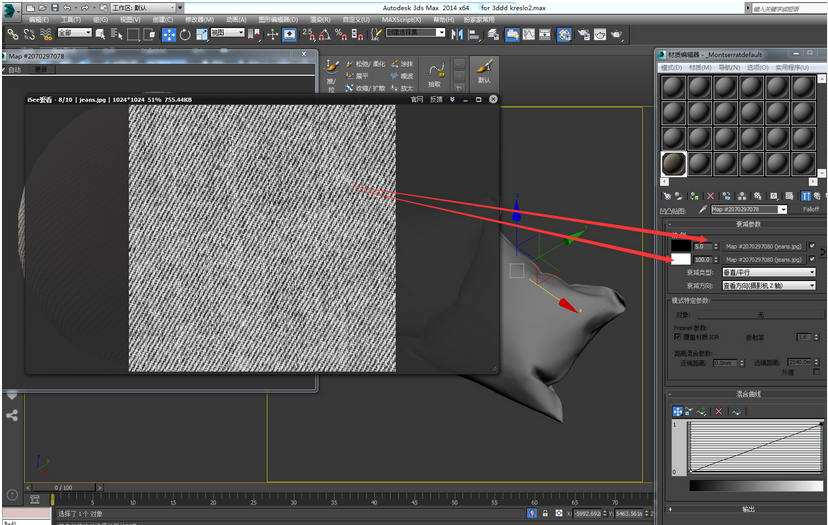828x525 pixels.
Task: Select the active brown material sample slot
Action: (674, 163)
